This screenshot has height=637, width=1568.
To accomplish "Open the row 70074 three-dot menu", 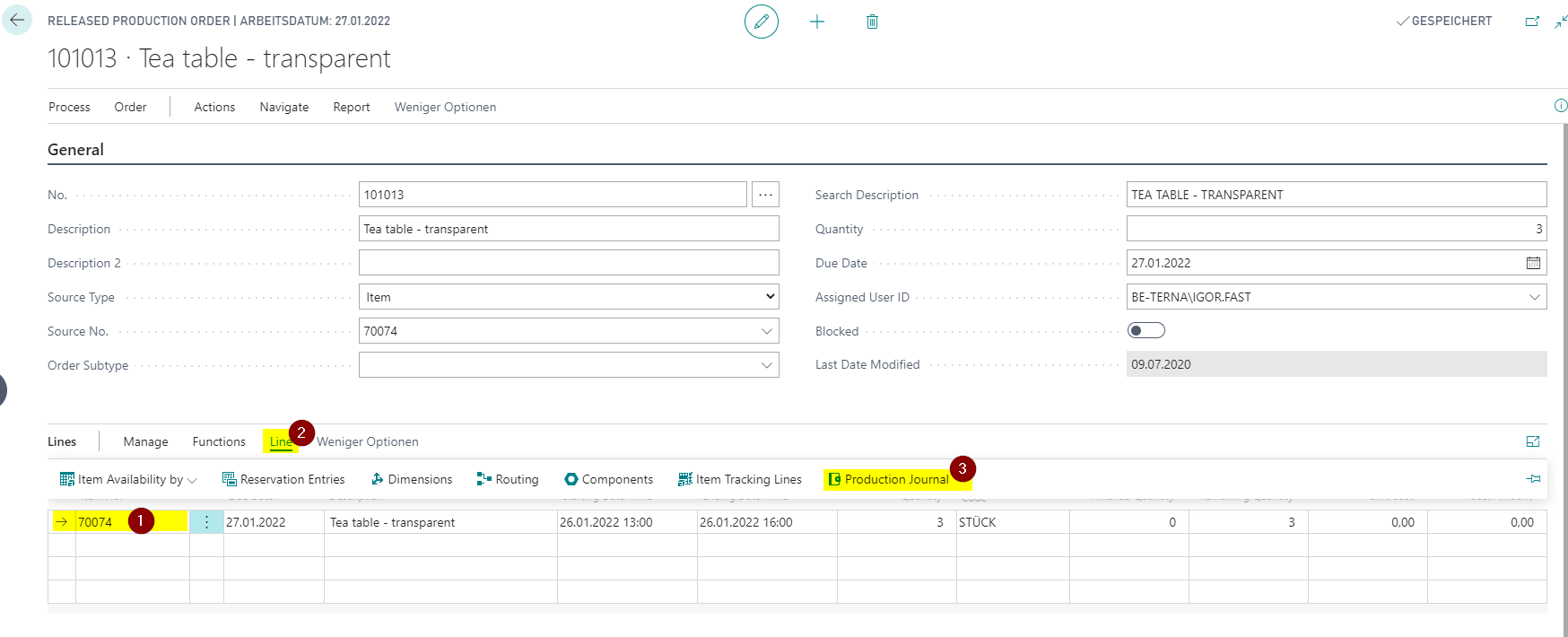I will point(206,522).
